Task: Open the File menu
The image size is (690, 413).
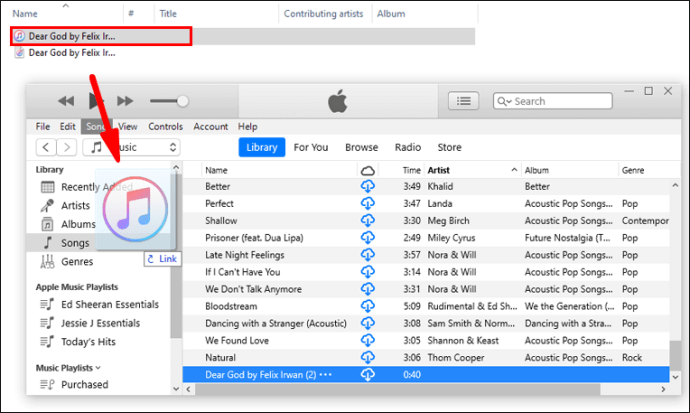Action: (x=43, y=127)
